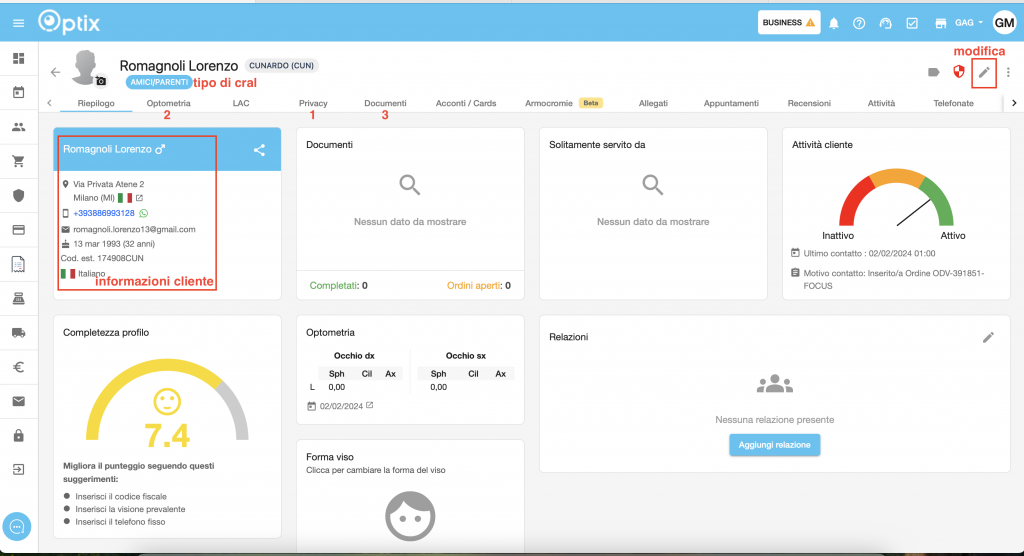This screenshot has height=556, width=1024.
Task: Click the camera icon on profile avatar
Action: 100,81
